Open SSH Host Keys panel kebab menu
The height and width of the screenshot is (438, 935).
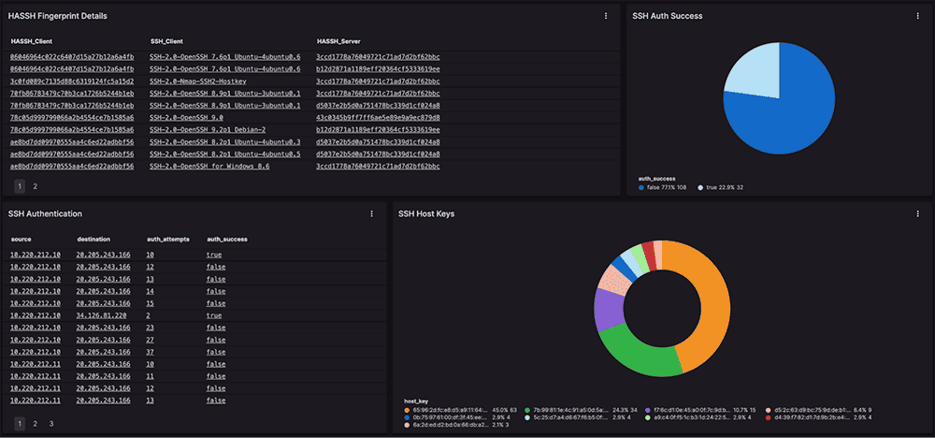click(x=916, y=213)
